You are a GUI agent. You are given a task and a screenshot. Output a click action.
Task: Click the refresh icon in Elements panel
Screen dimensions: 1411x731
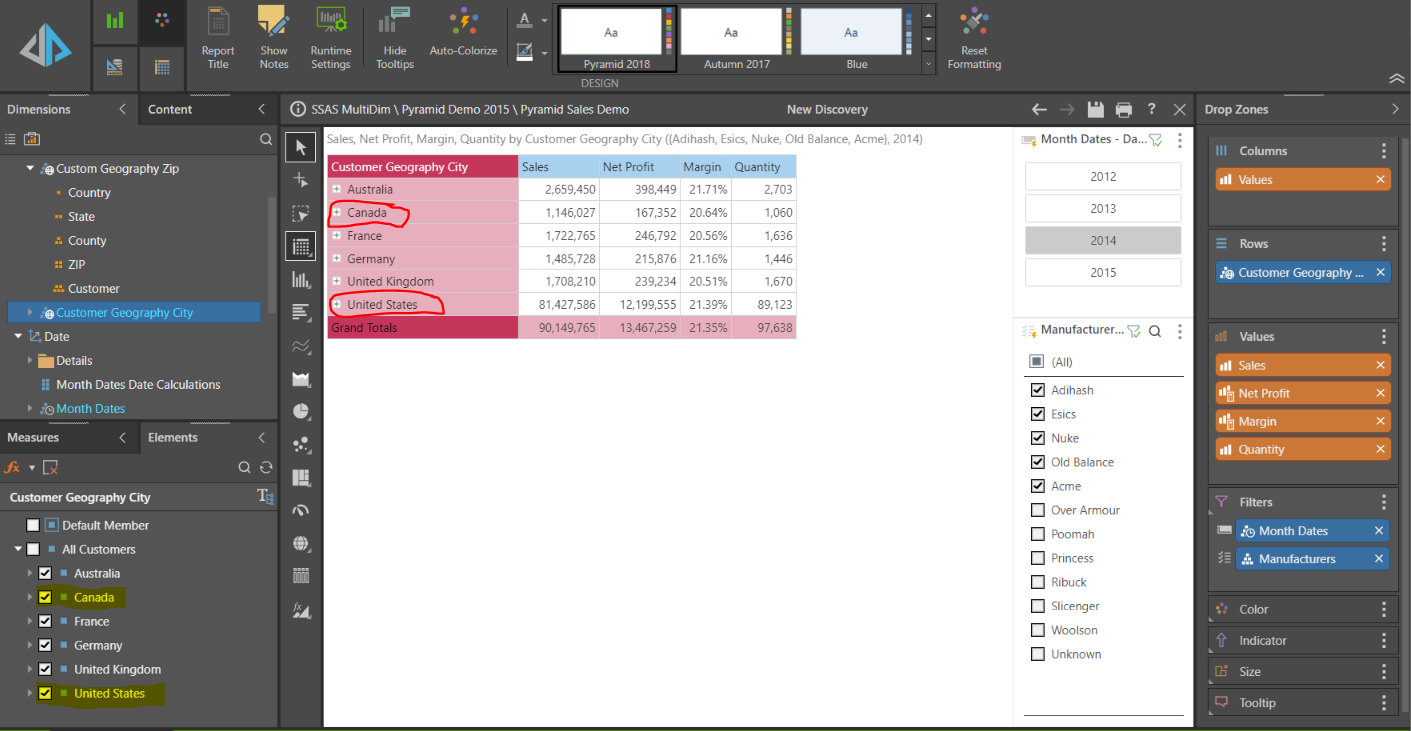(x=266, y=467)
